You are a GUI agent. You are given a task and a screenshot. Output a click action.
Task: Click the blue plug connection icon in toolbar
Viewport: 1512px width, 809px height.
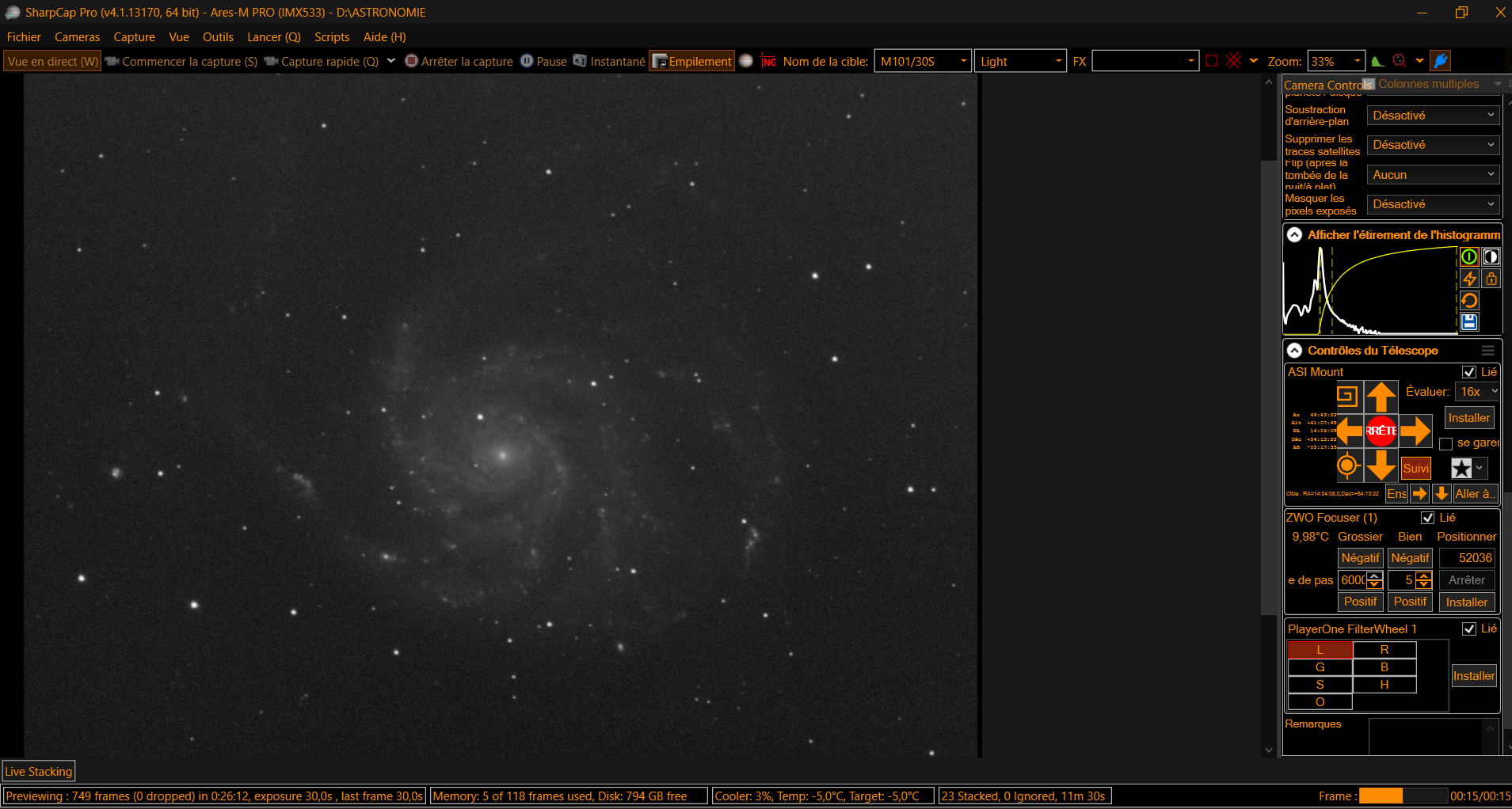[x=1441, y=61]
